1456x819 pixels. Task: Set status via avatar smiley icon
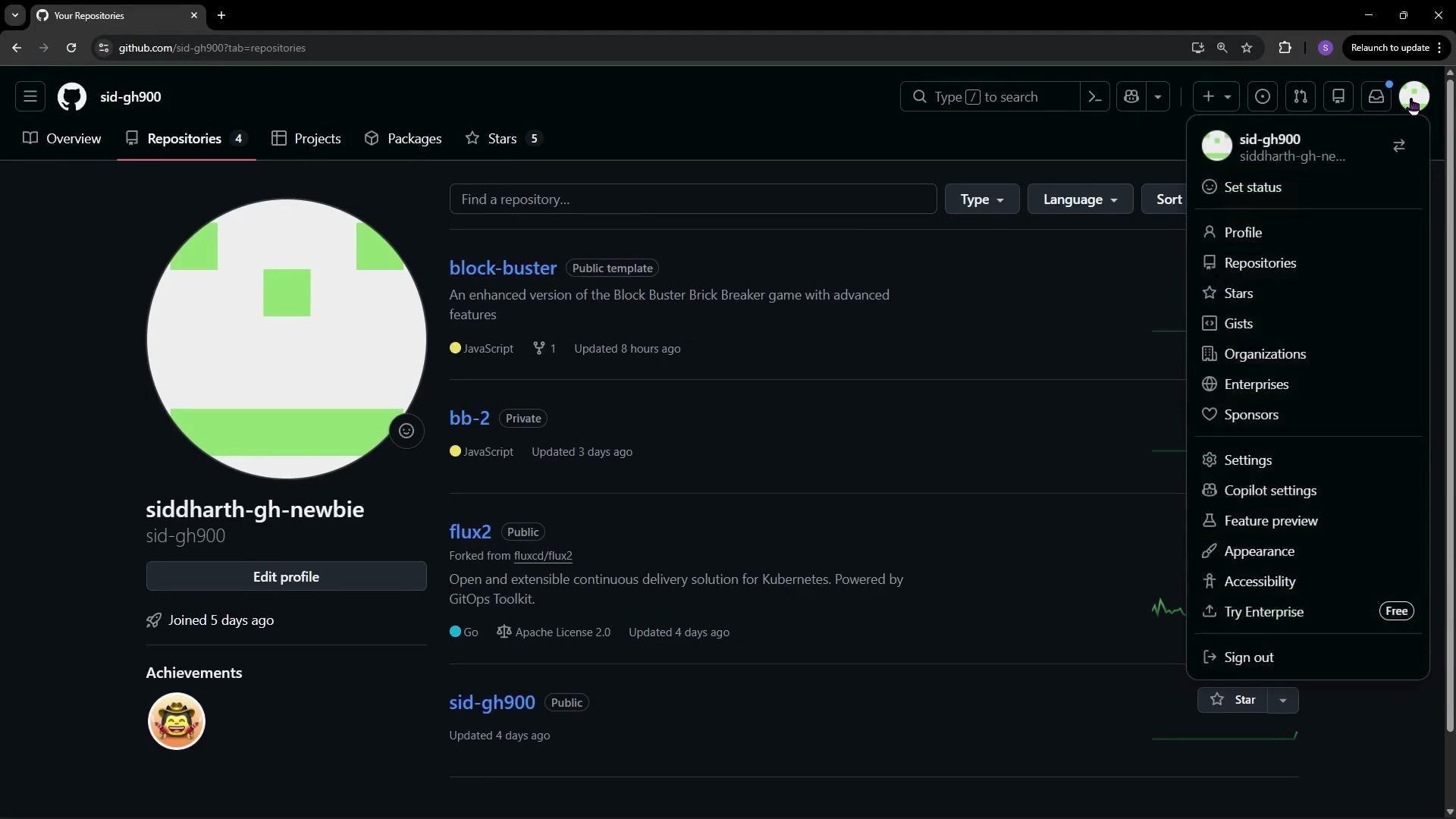pos(406,431)
